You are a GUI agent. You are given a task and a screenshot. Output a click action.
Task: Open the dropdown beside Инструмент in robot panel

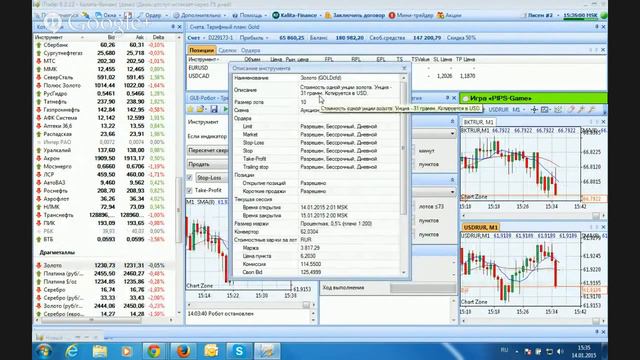click(452, 133)
